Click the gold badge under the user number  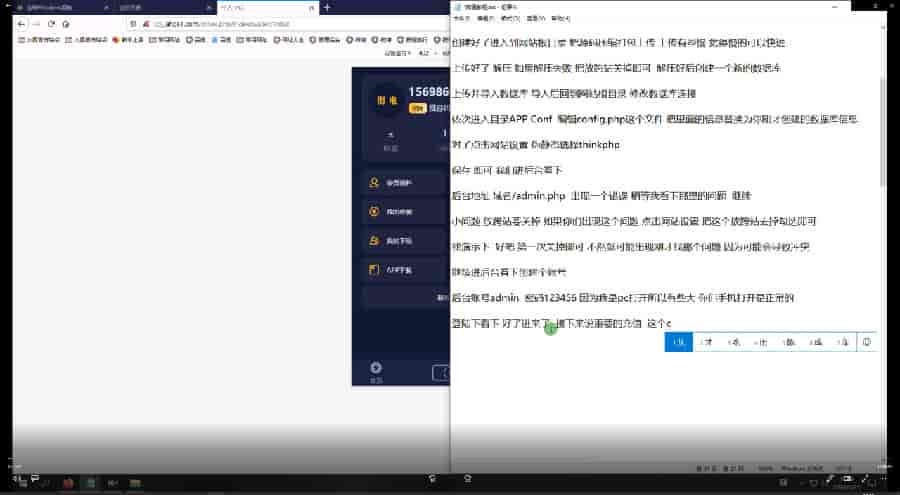[x=417, y=108]
